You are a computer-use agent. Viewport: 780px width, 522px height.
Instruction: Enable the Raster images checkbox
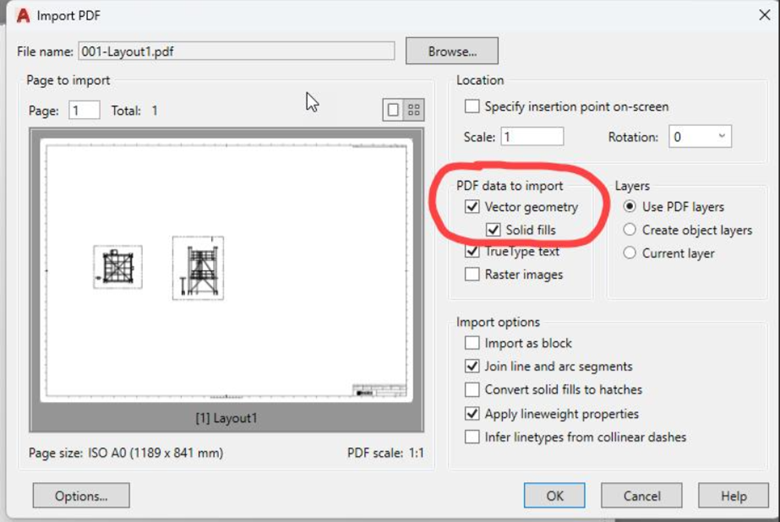[472, 274]
